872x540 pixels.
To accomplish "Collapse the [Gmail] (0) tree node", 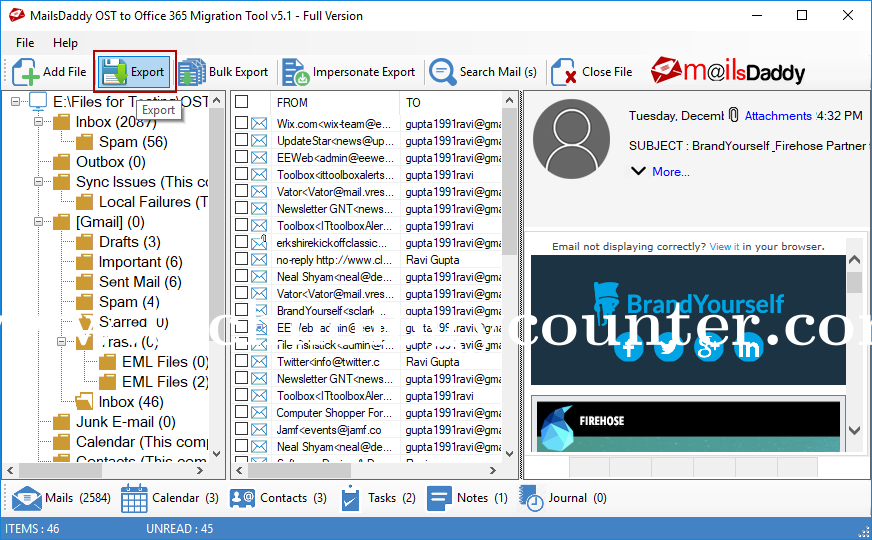I will point(38,221).
